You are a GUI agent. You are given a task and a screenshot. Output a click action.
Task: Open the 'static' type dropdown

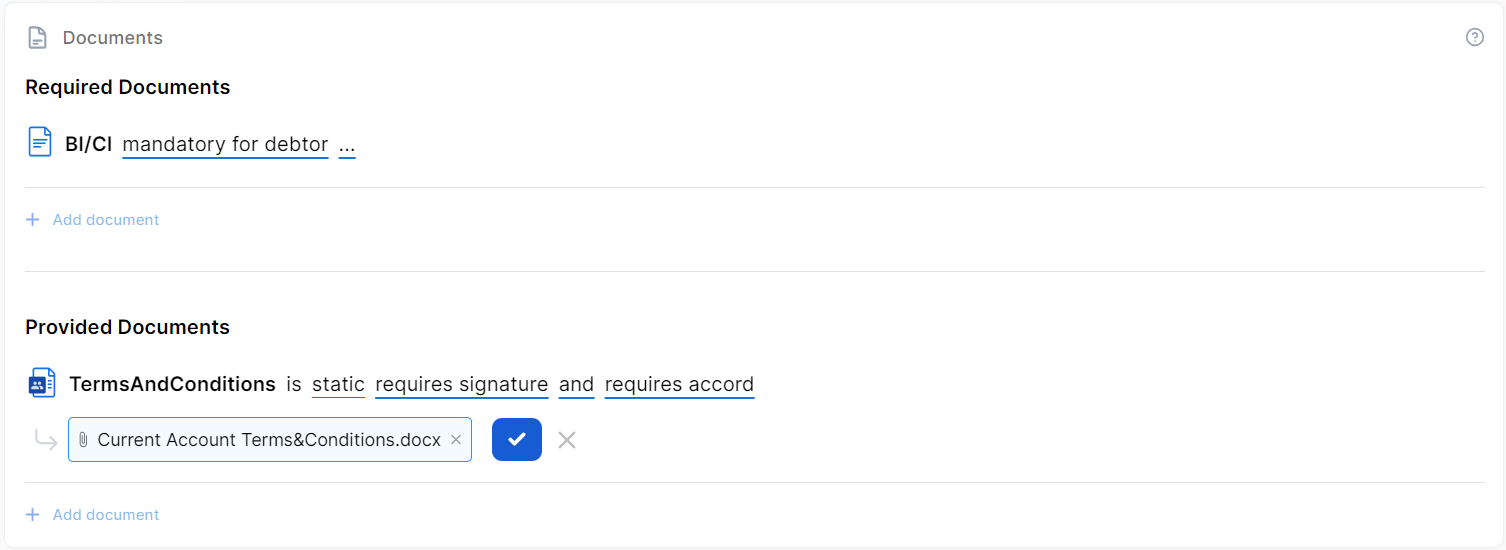338,384
